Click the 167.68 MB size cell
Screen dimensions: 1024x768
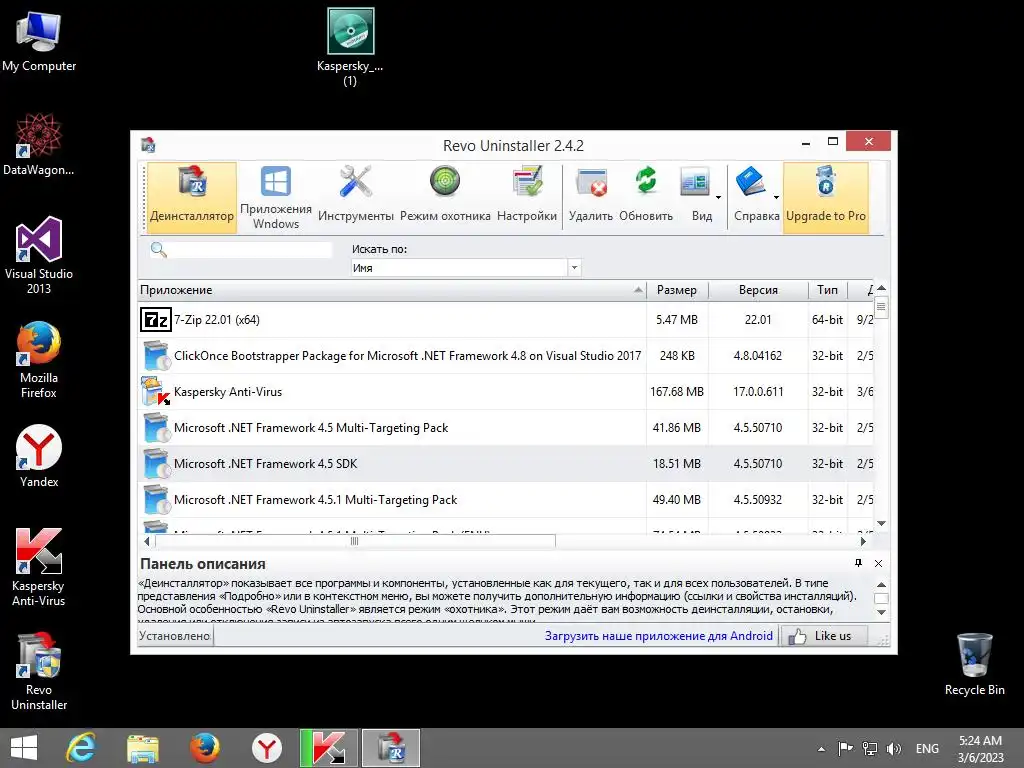(x=677, y=392)
